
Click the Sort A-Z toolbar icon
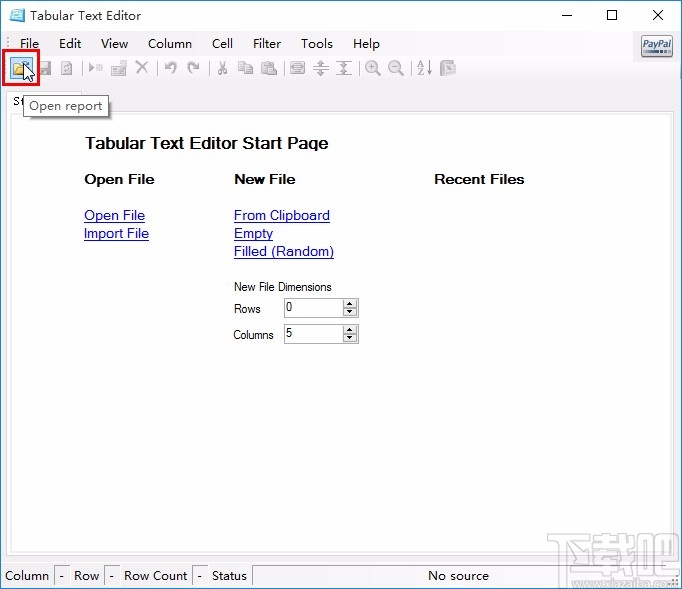click(424, 68)
